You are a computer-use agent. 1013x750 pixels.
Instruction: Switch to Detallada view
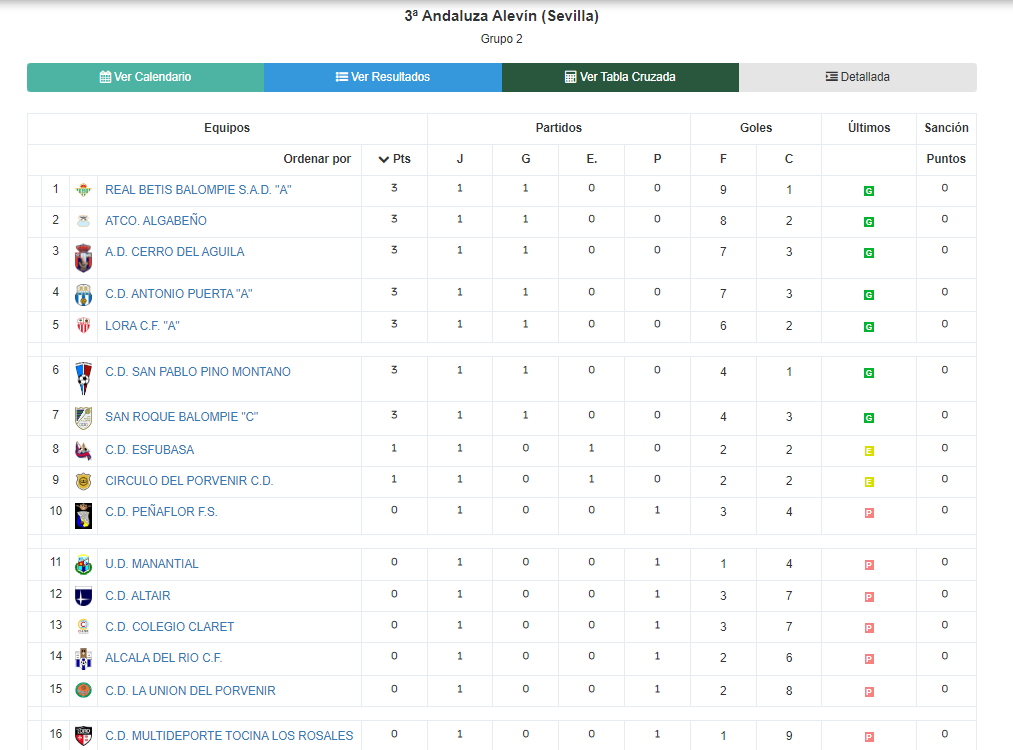pos(858,77)
